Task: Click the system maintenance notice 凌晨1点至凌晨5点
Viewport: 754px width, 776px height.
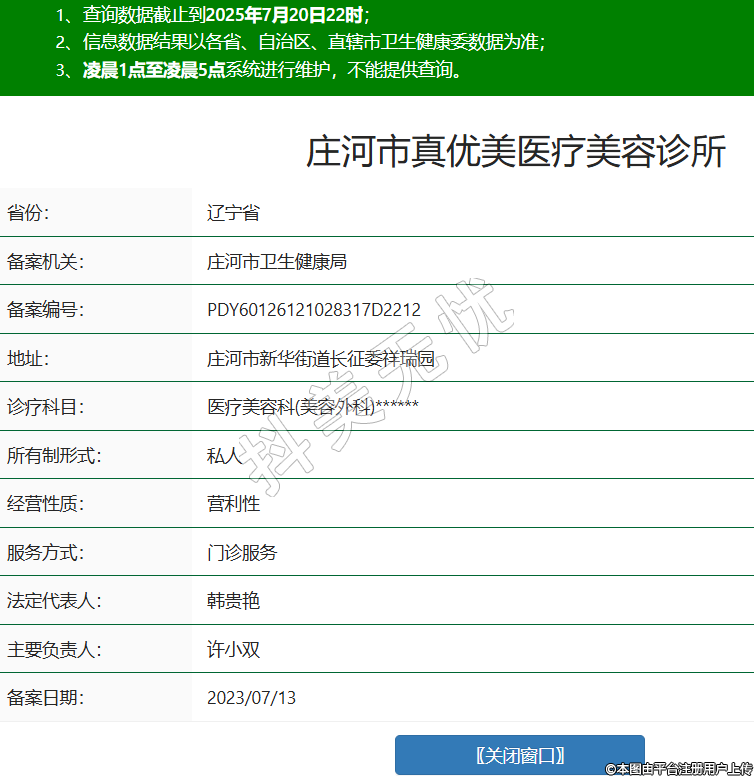Action: click(153, 70)
